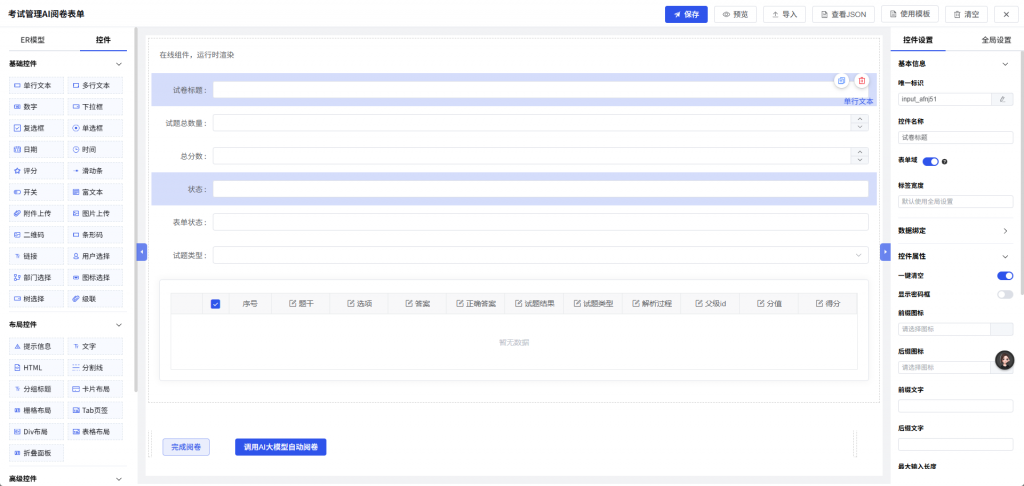Screen dimensions: 1024x486
Task: Switch to the ER模型 tab
Action: click(33, 40)
